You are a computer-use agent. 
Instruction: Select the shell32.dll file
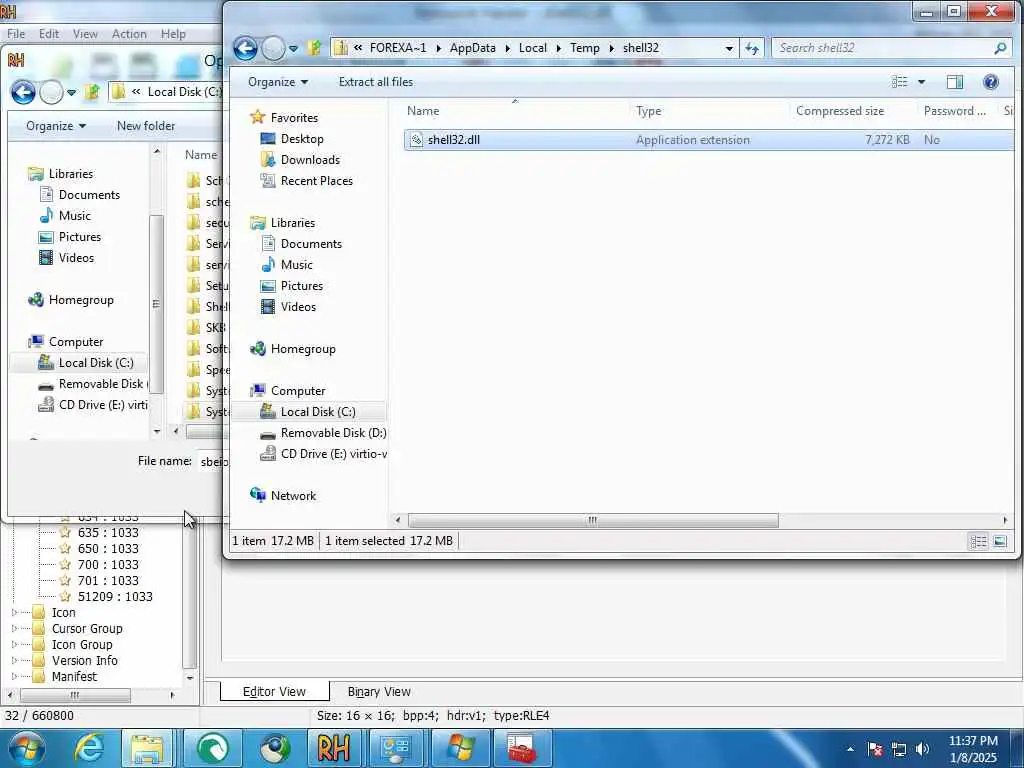pos(709,140)
